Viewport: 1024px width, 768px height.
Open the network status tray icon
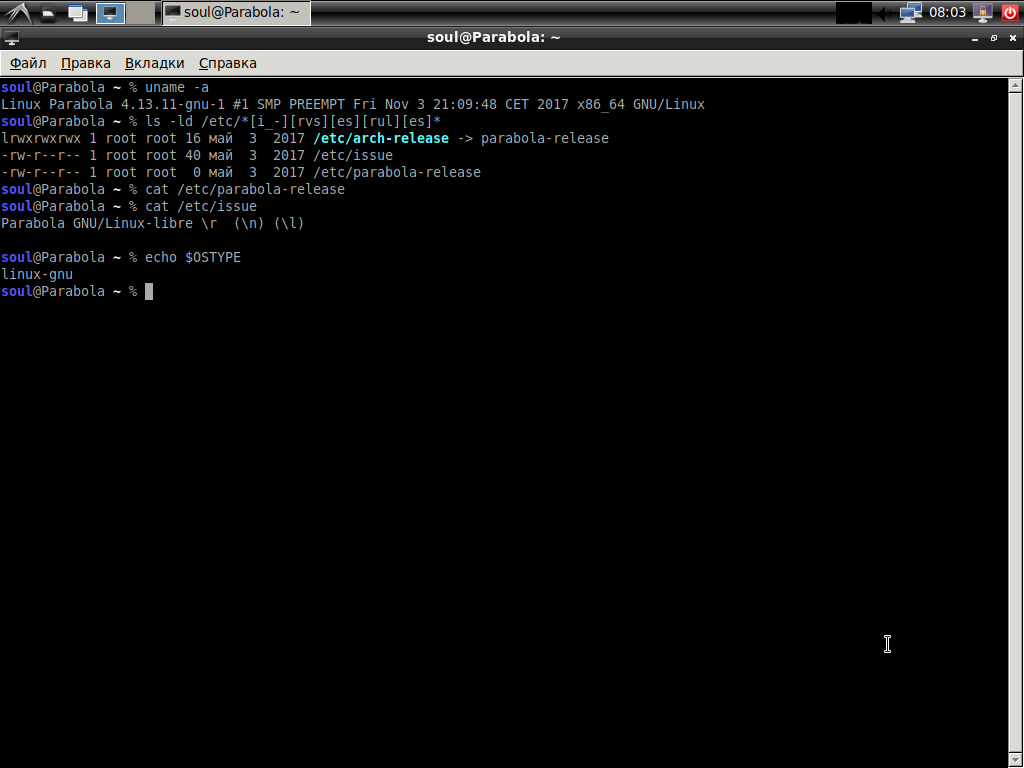point(910,12)
